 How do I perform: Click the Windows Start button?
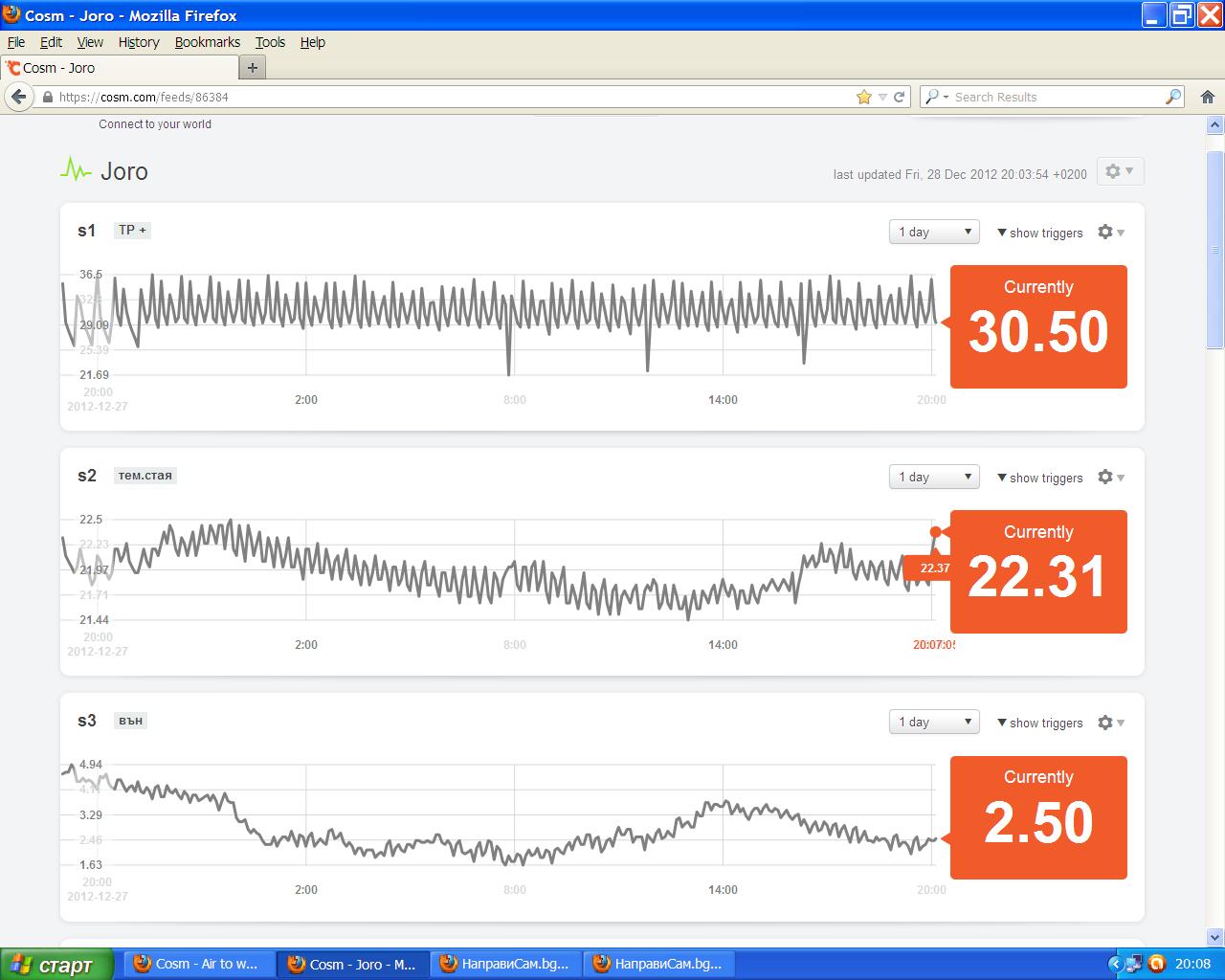56,965
